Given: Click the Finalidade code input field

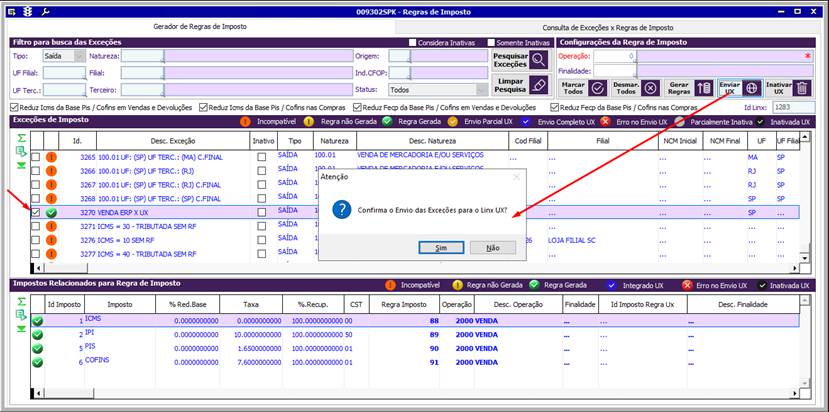Looking at the screenshot, I should (614, 70).
